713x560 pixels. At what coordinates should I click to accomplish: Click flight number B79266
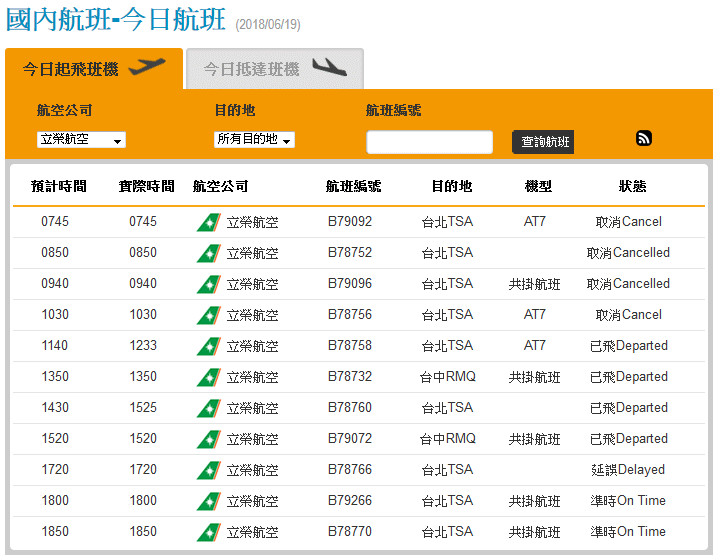pyautogui.click(x=350, y=500)
